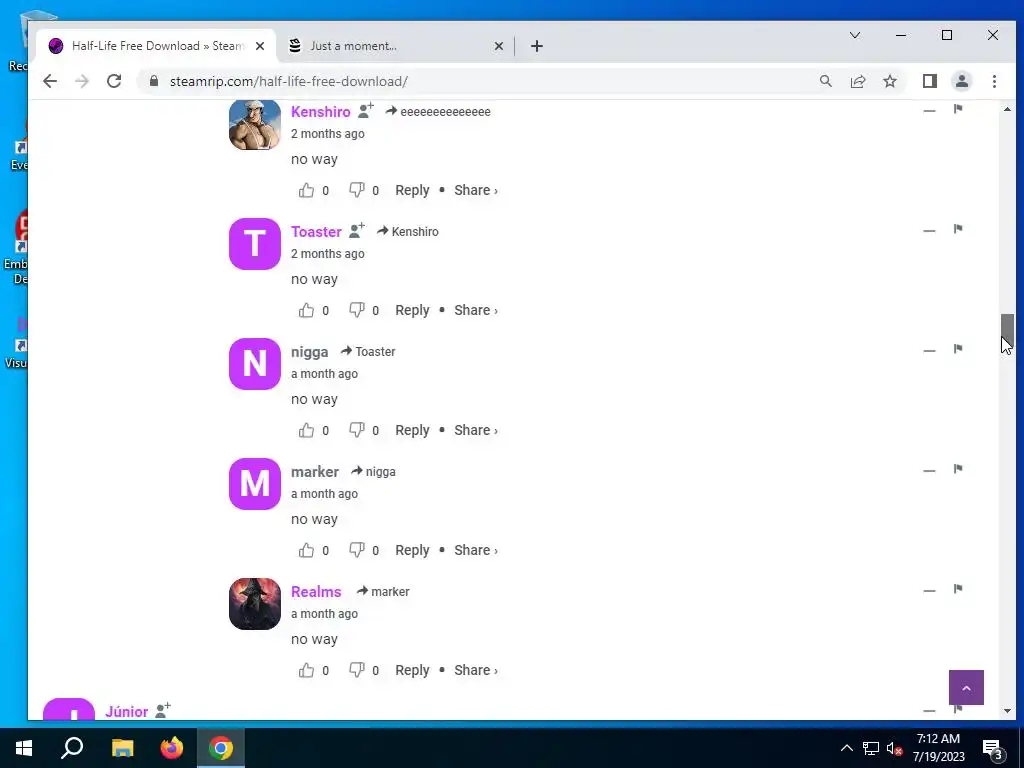The height and width of the screenshot is (768, 1024).
Task: Launch Firefox from taskbar
Action: [172, 748]
